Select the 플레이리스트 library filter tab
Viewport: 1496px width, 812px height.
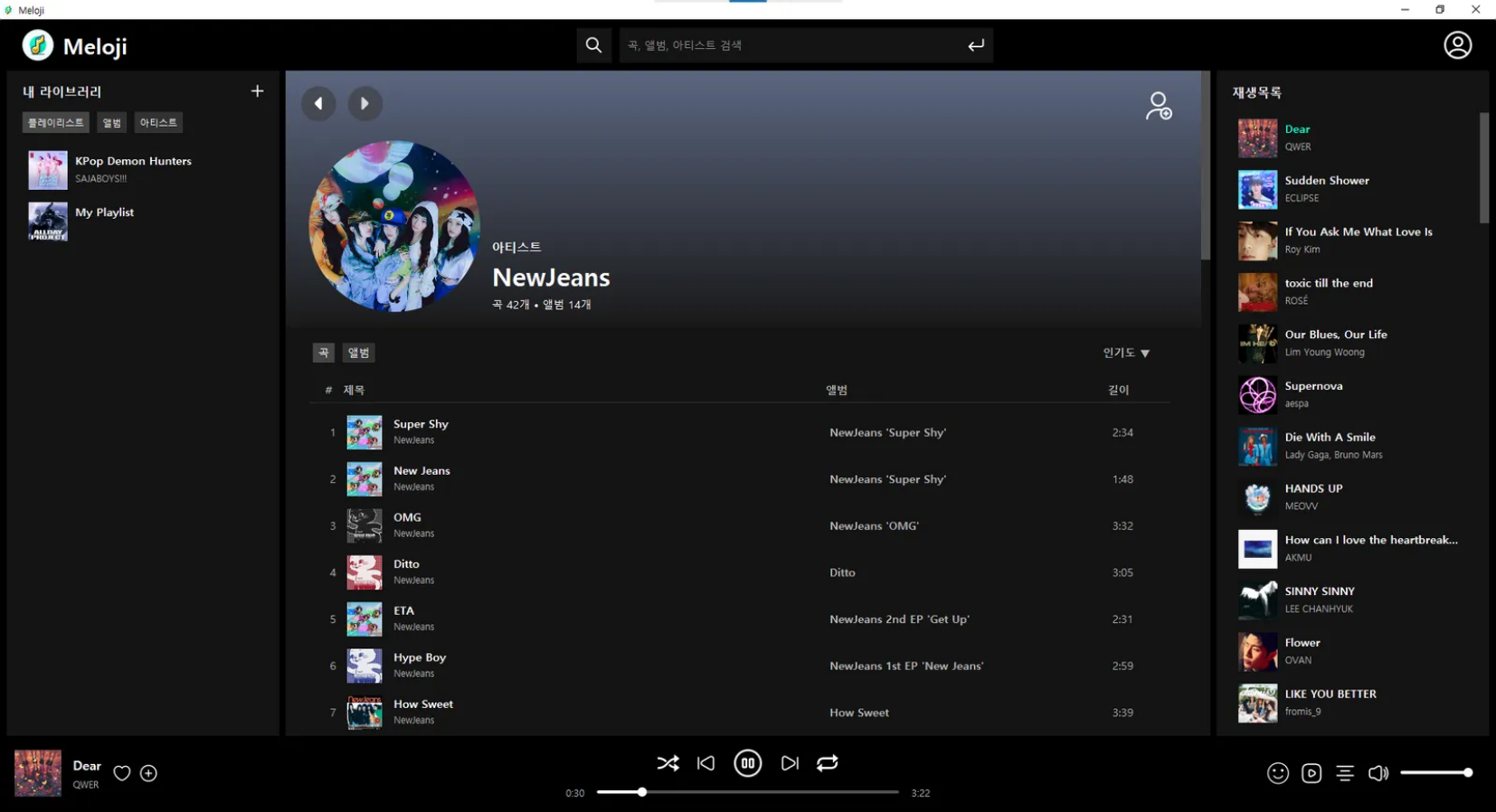coord(56,123)
